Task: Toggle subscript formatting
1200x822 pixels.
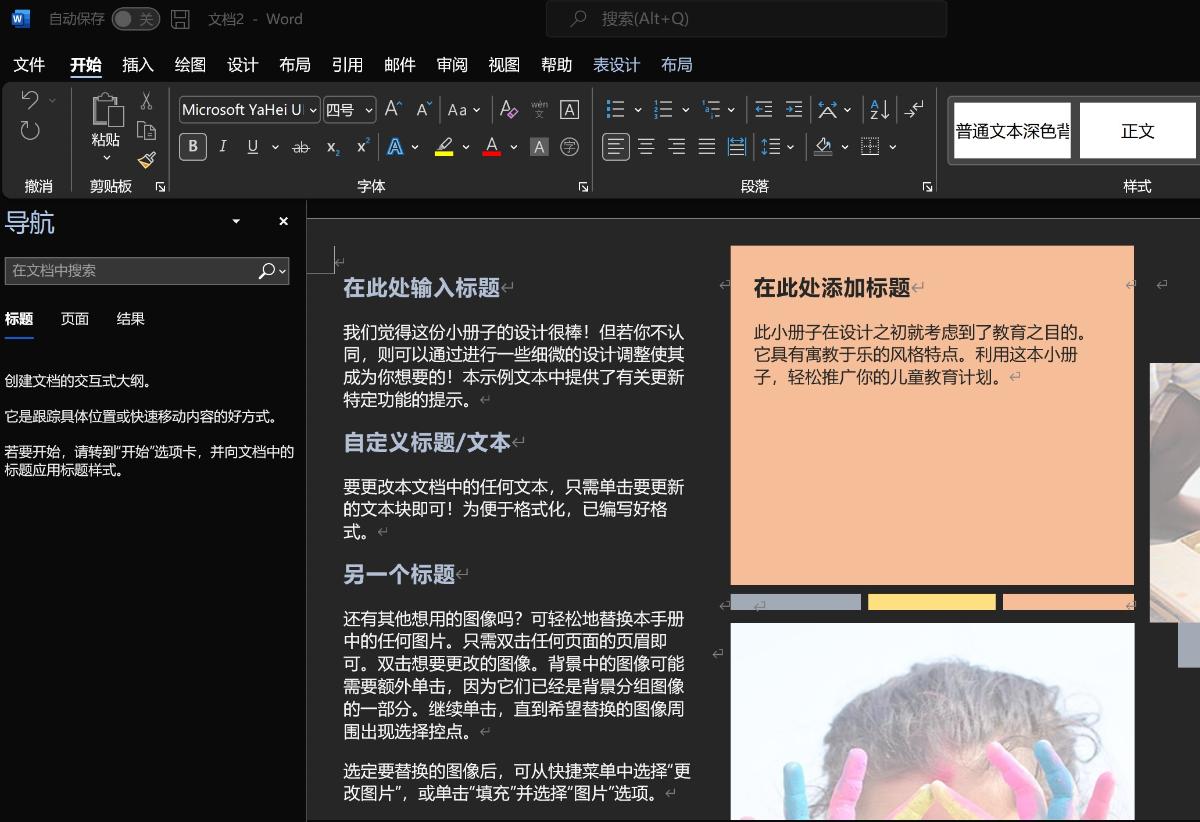Action: click(x=333, y=147)
